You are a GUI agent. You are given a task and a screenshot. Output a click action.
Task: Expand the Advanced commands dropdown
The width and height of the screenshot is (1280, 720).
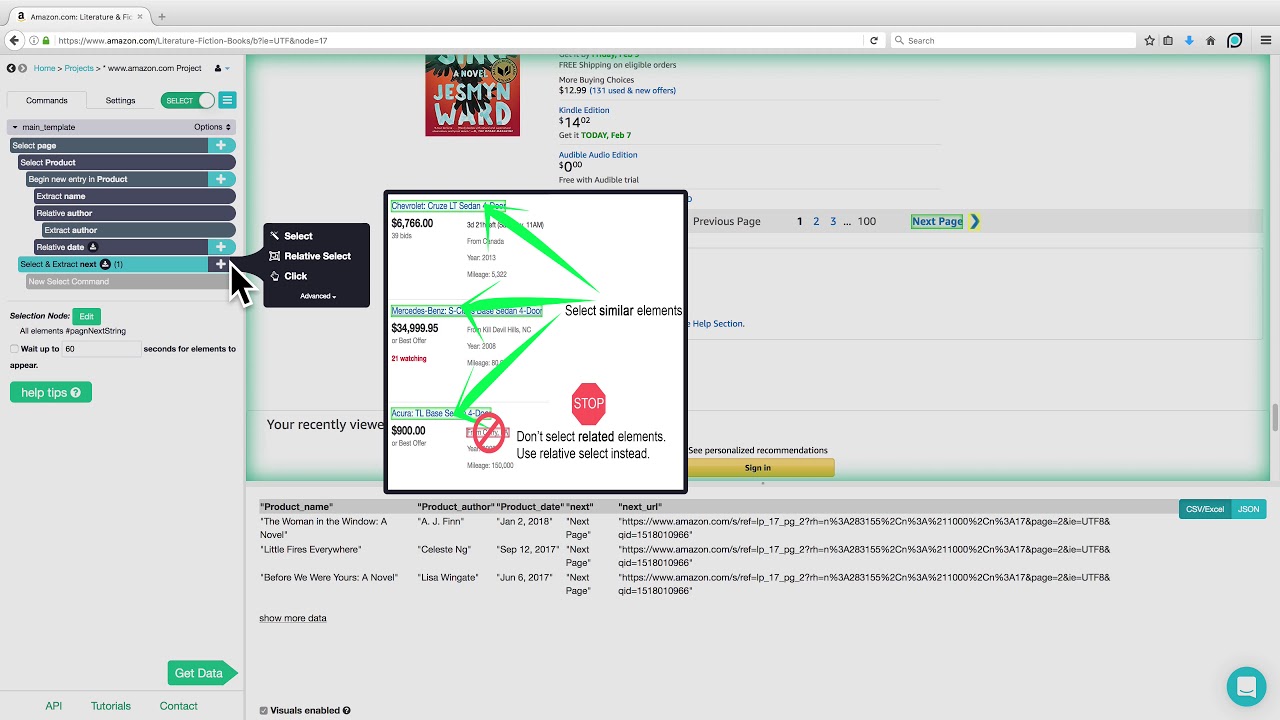coord(318,296)
